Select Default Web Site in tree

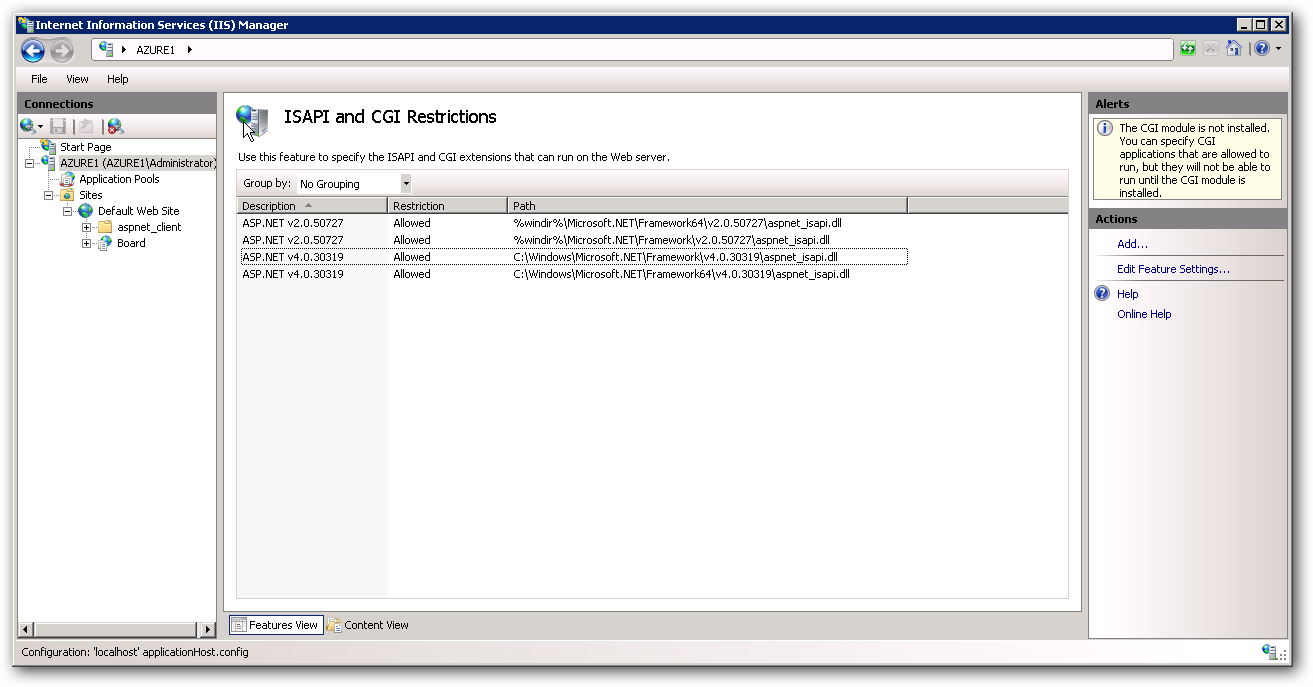[139, 211]
